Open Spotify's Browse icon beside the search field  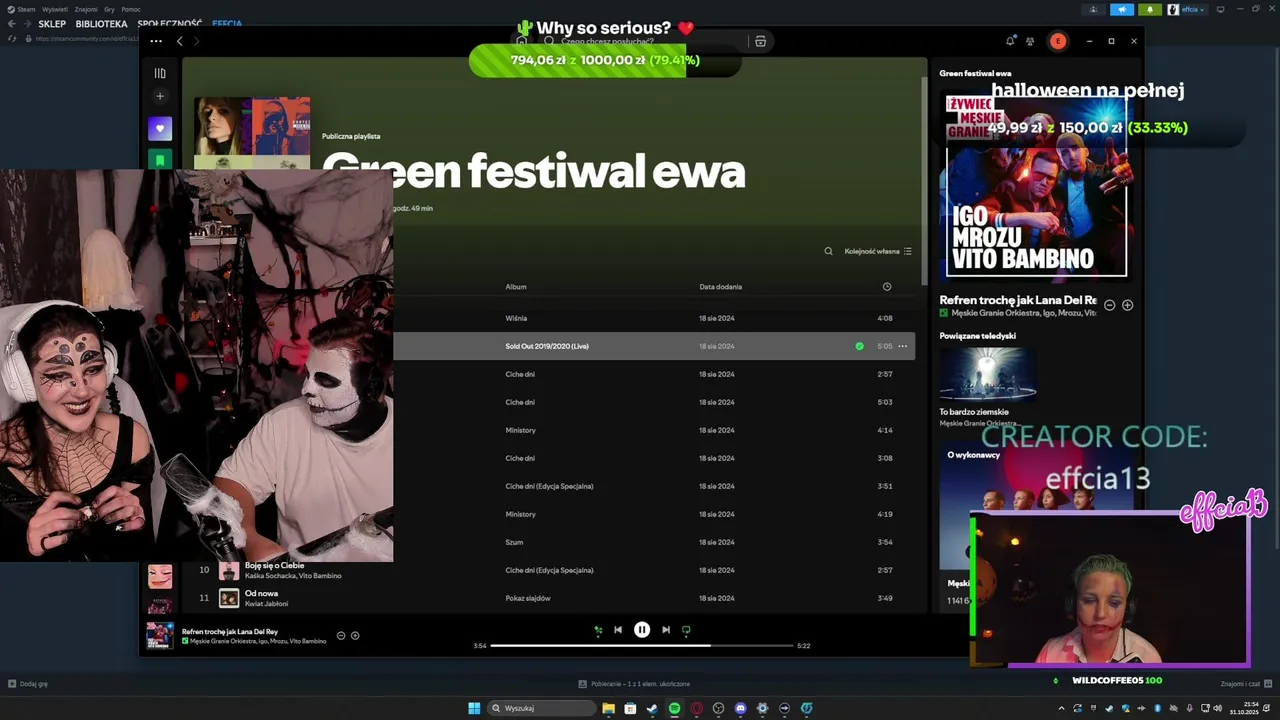[x=760, y=41]
